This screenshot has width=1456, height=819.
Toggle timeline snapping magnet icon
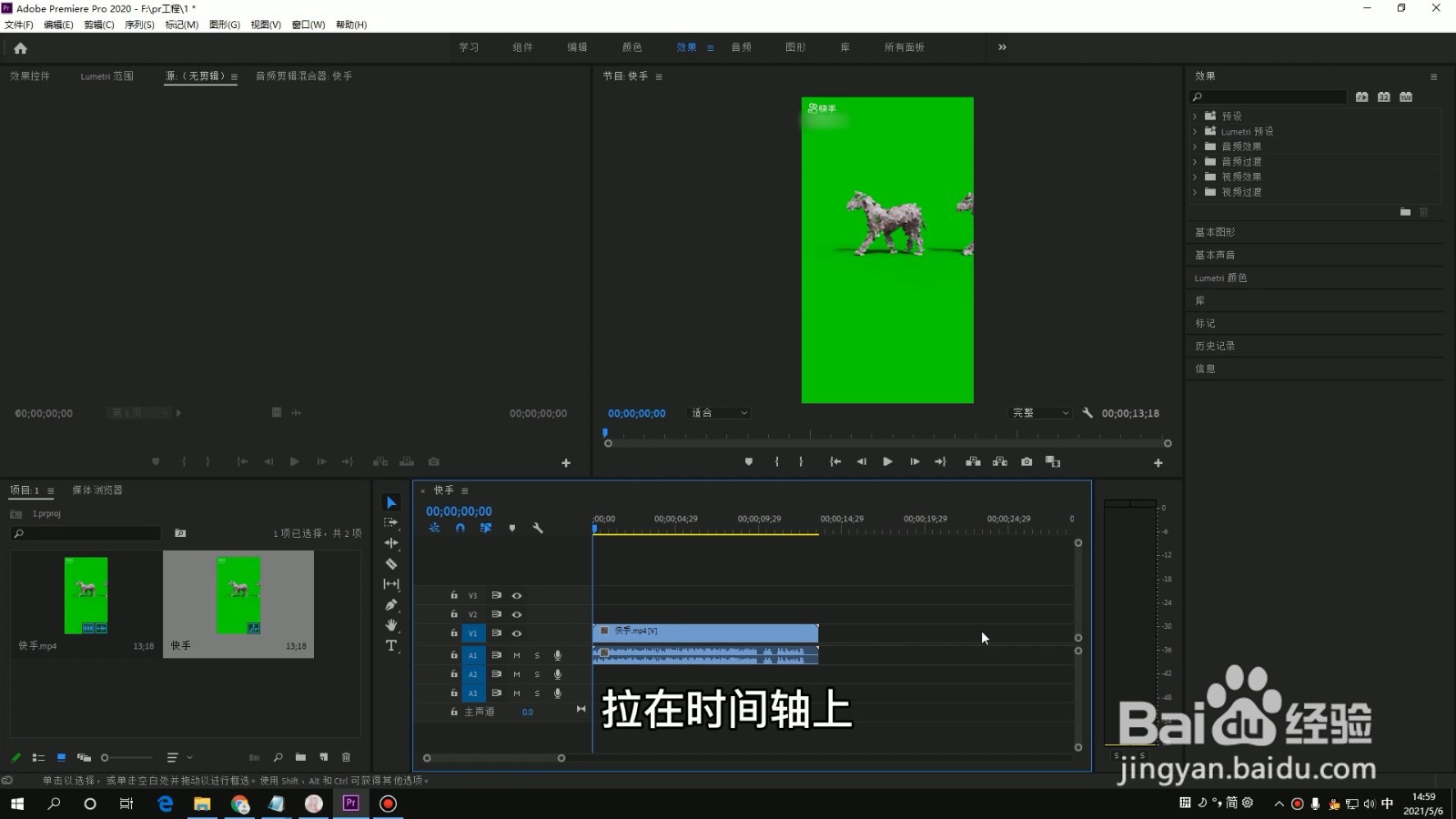(460, 528)
